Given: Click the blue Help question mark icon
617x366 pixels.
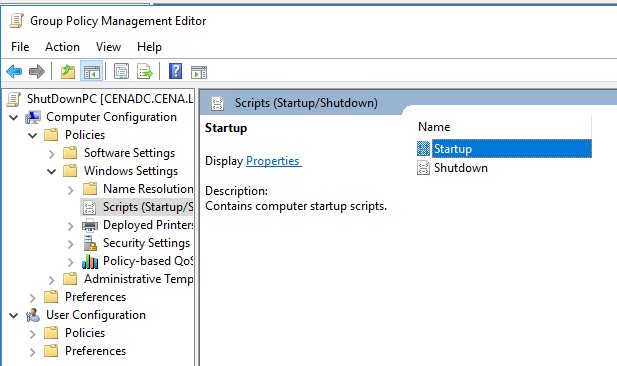Looking at the screenshot, I should pyautogui.click(x=175, y=71).
